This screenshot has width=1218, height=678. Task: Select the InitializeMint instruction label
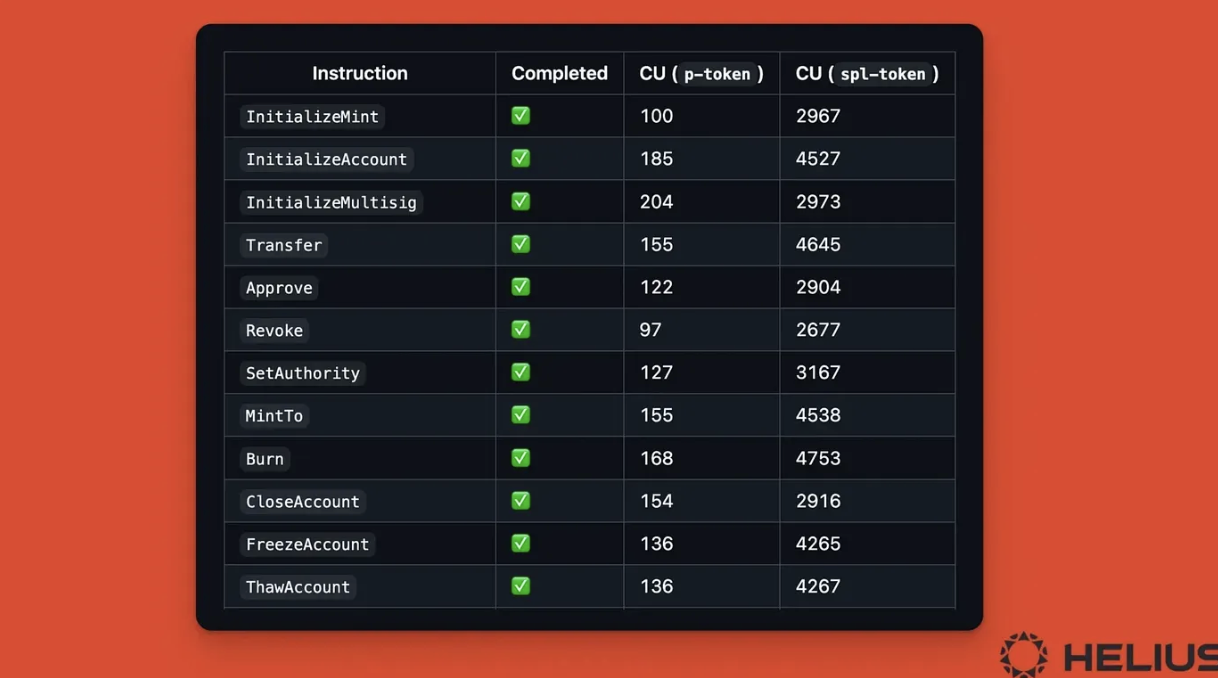point(312,117)
